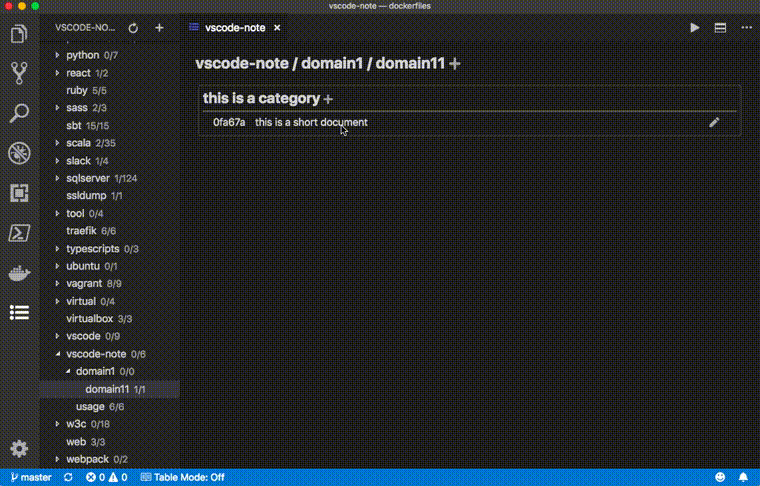
Task: Open the Explorer view in activity bar
Action: pos(19,34)
